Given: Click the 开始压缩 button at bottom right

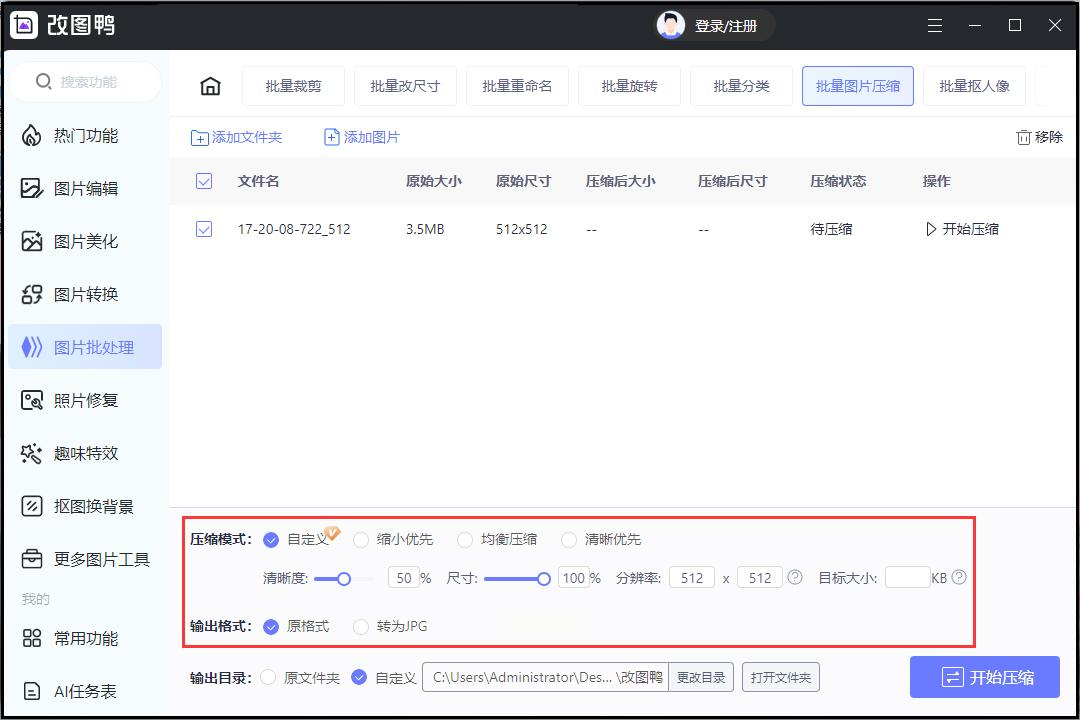Looking at the screenshot, I should pos(984,677).
